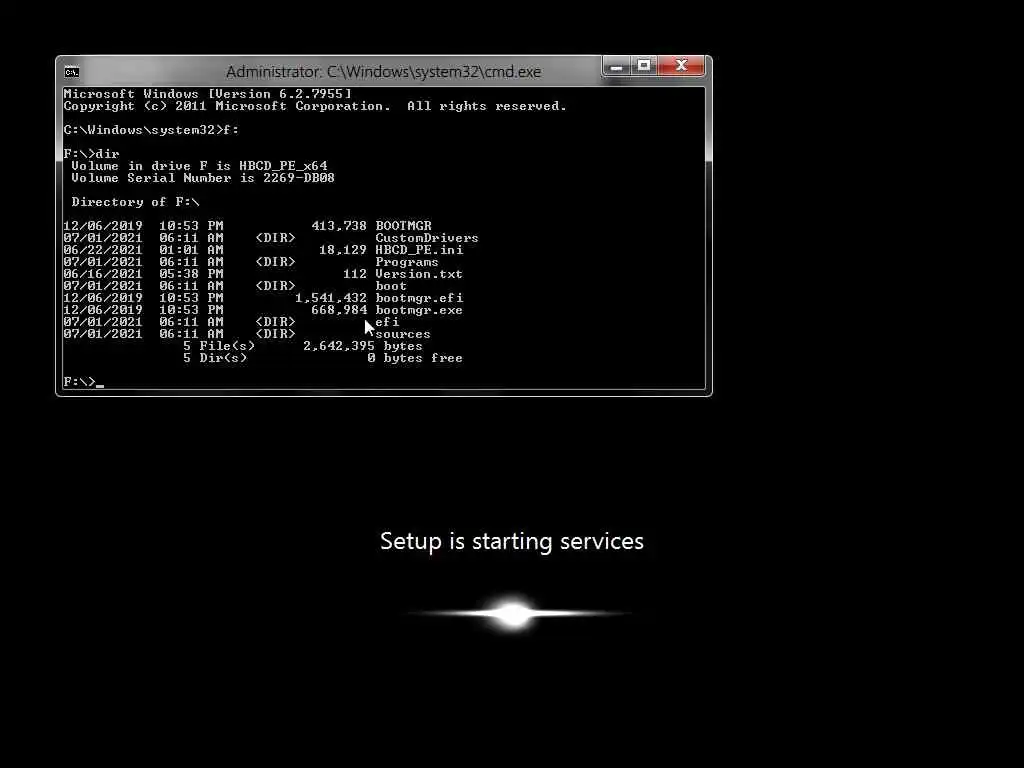Click the Programs directory entry

pos(407,262)
